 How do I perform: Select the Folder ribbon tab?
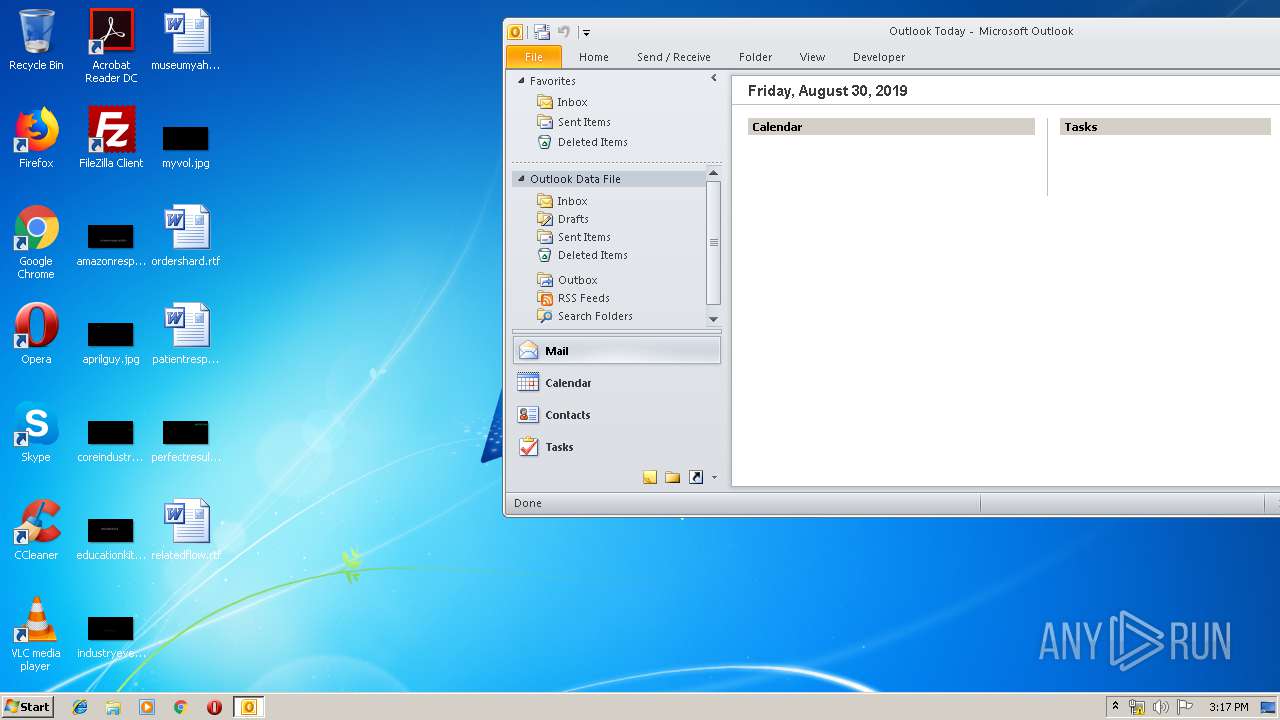[x=755, y=57]
